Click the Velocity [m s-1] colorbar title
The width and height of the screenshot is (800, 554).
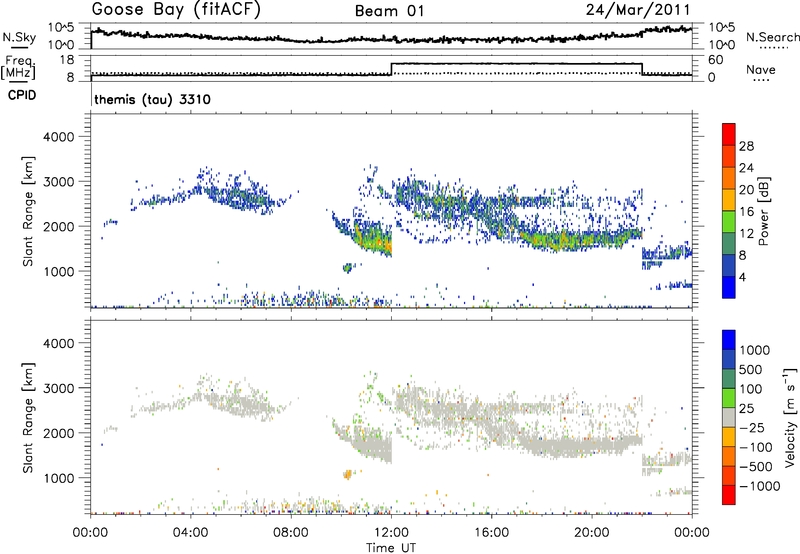[x=790, y=417]
